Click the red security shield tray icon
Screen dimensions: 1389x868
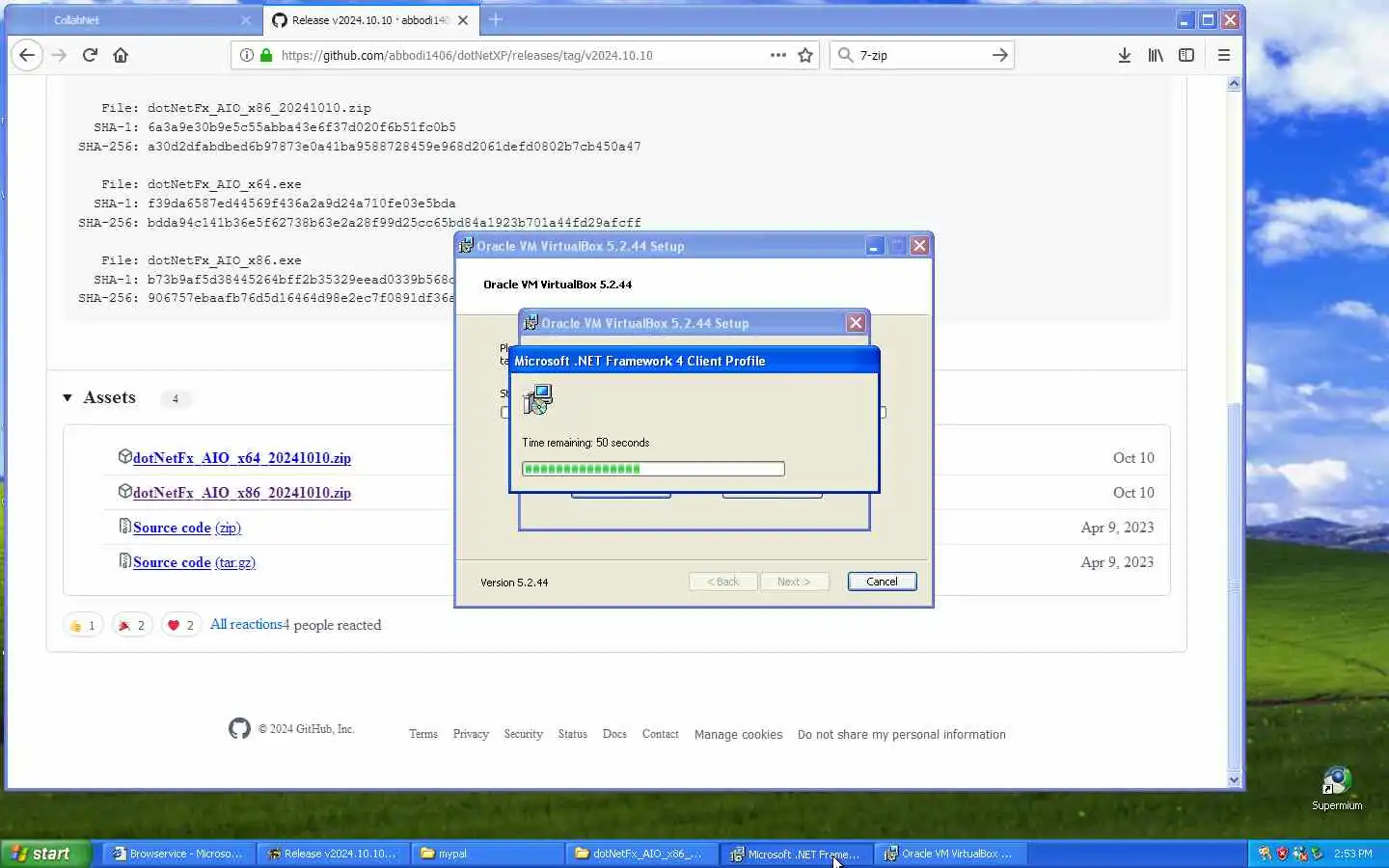coord(1282,854)
